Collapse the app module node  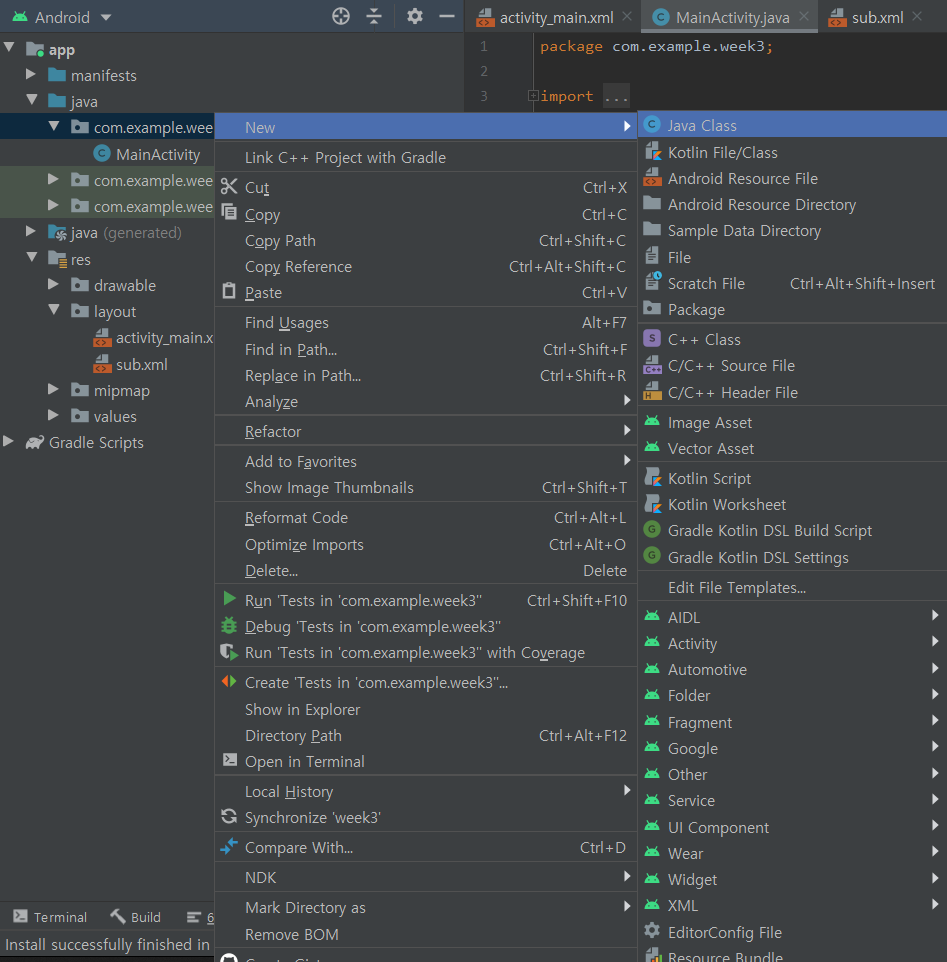tap(9, 47)
